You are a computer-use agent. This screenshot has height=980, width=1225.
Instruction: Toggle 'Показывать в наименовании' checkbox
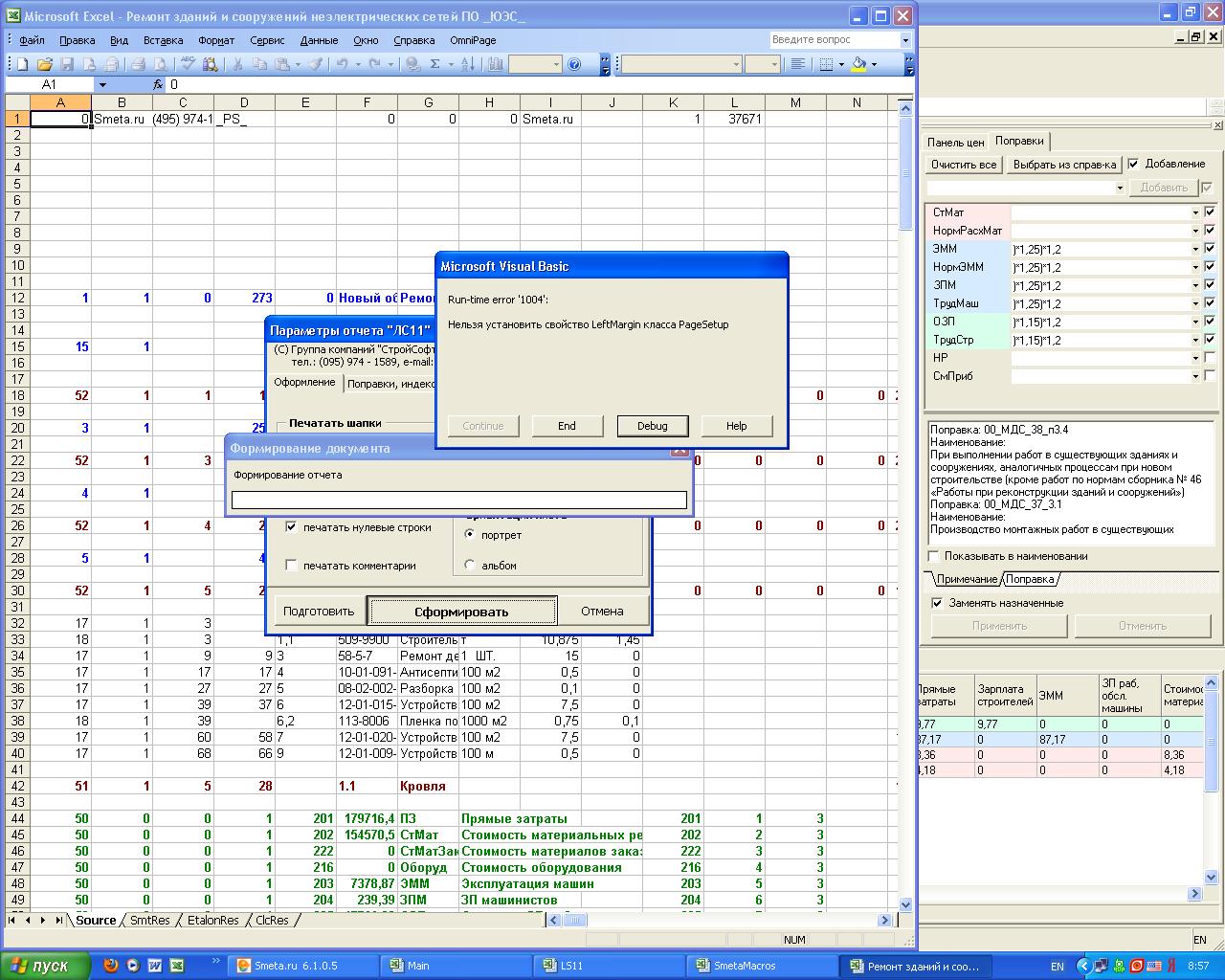[x=933, y=556]
